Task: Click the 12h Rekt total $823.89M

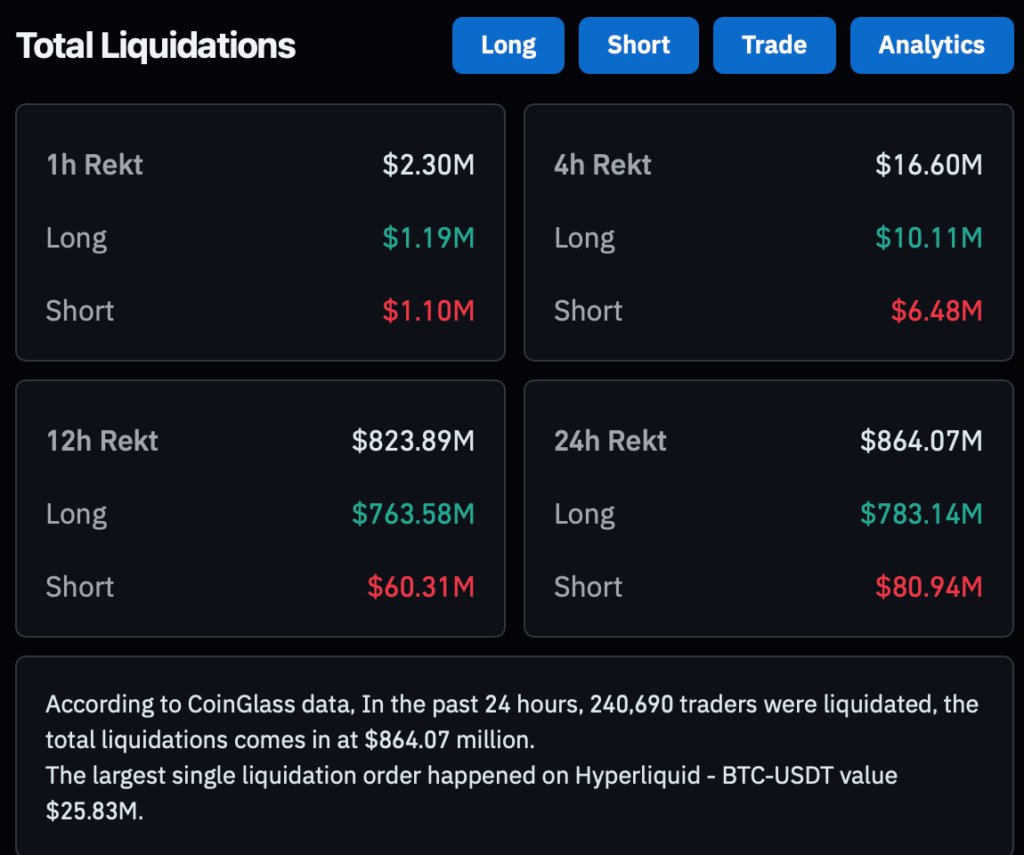Action: pyautogui.click(x=413, y=441)
